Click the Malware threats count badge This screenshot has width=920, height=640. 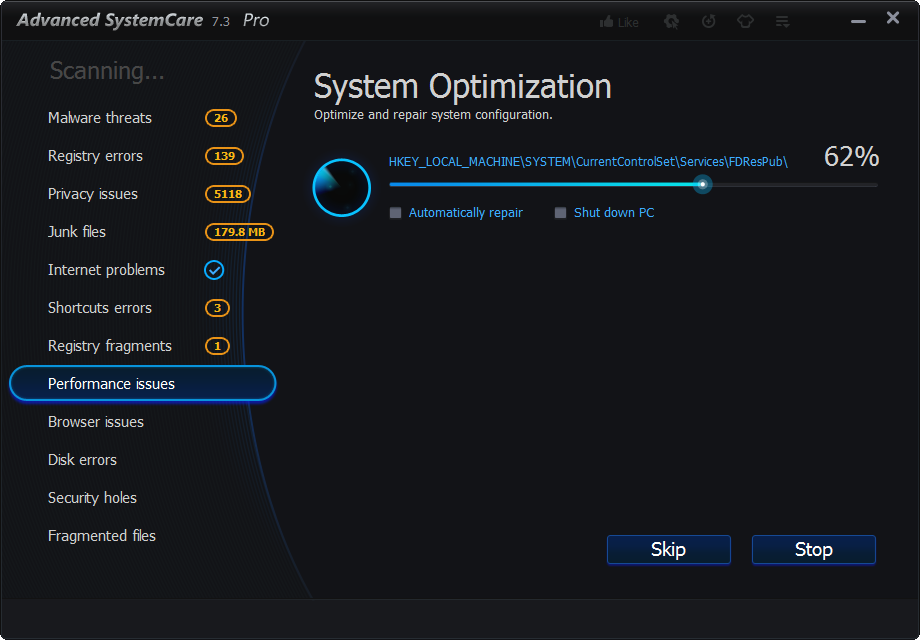tap(221, 118)
